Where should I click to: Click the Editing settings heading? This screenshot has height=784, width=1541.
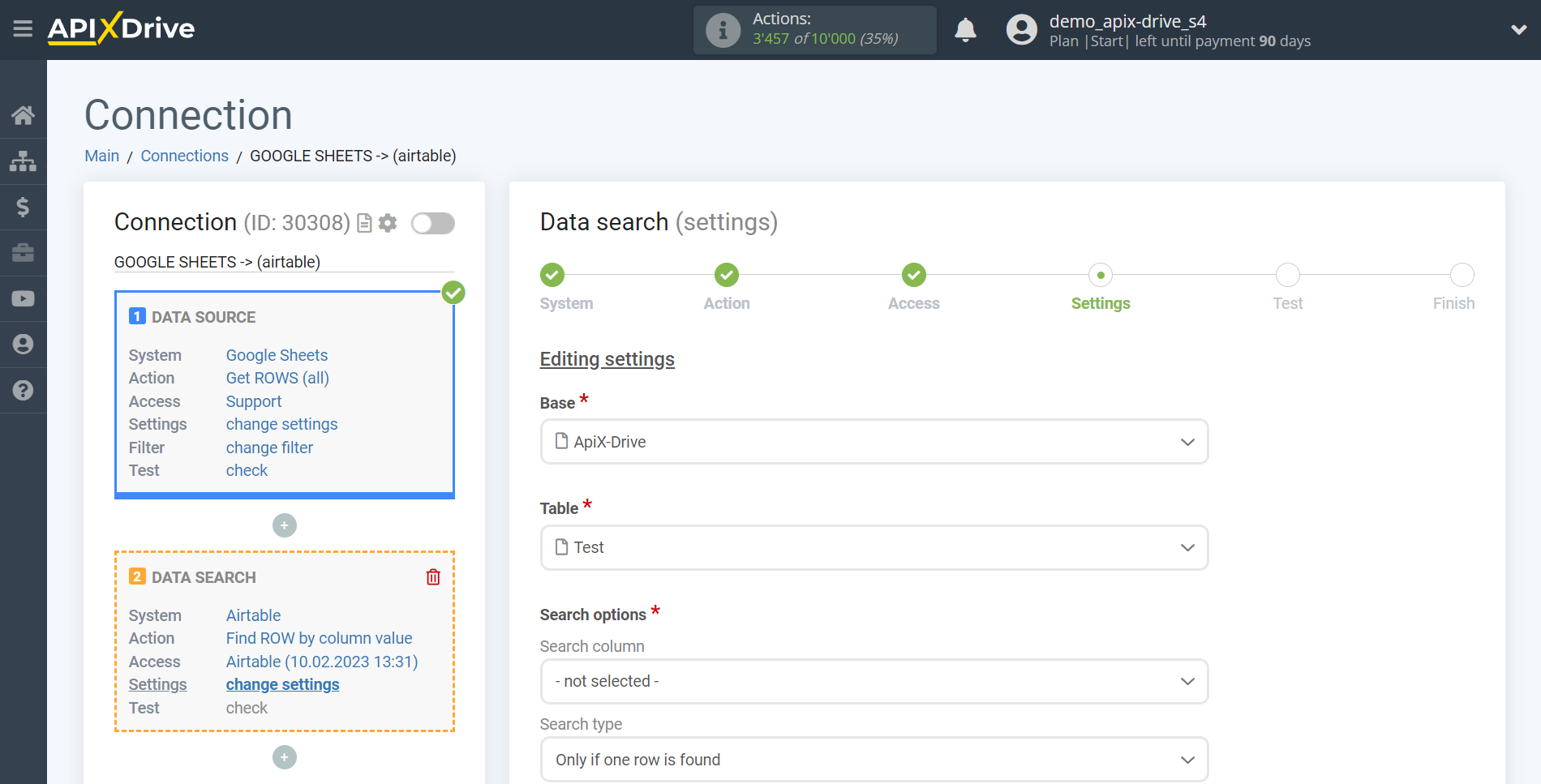click(607, 359)
